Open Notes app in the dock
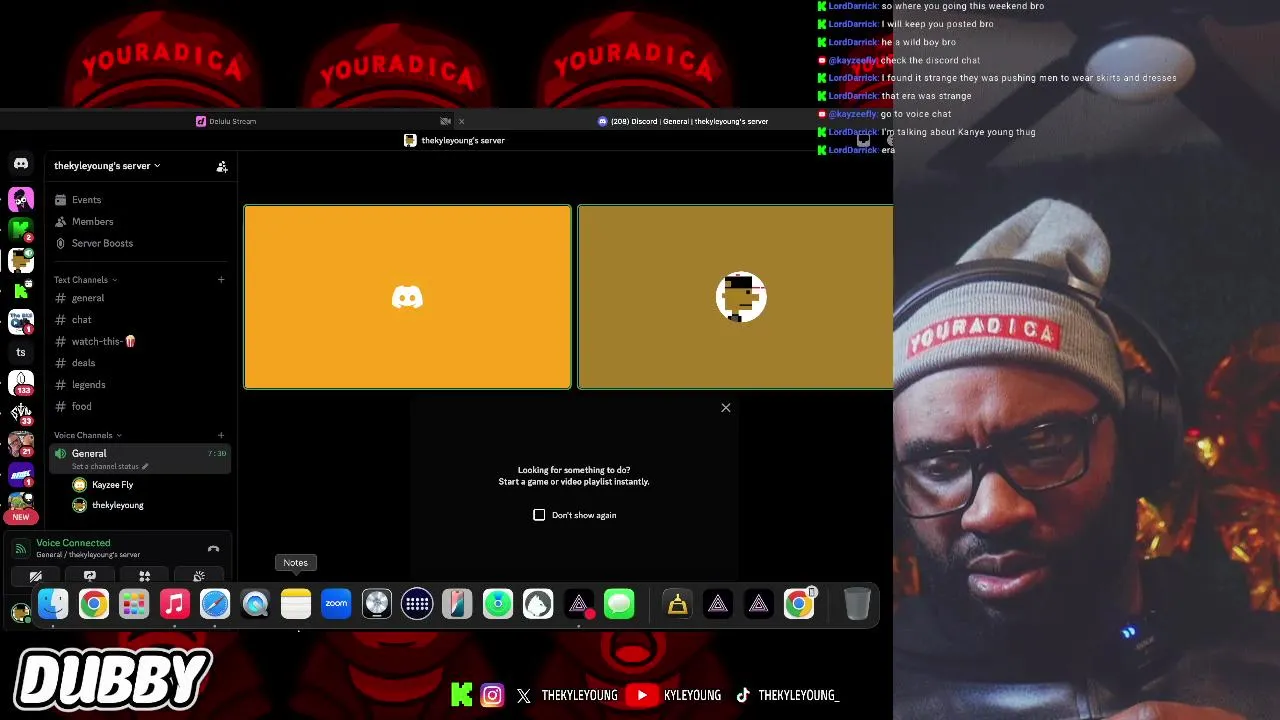 tap(296, 604)
